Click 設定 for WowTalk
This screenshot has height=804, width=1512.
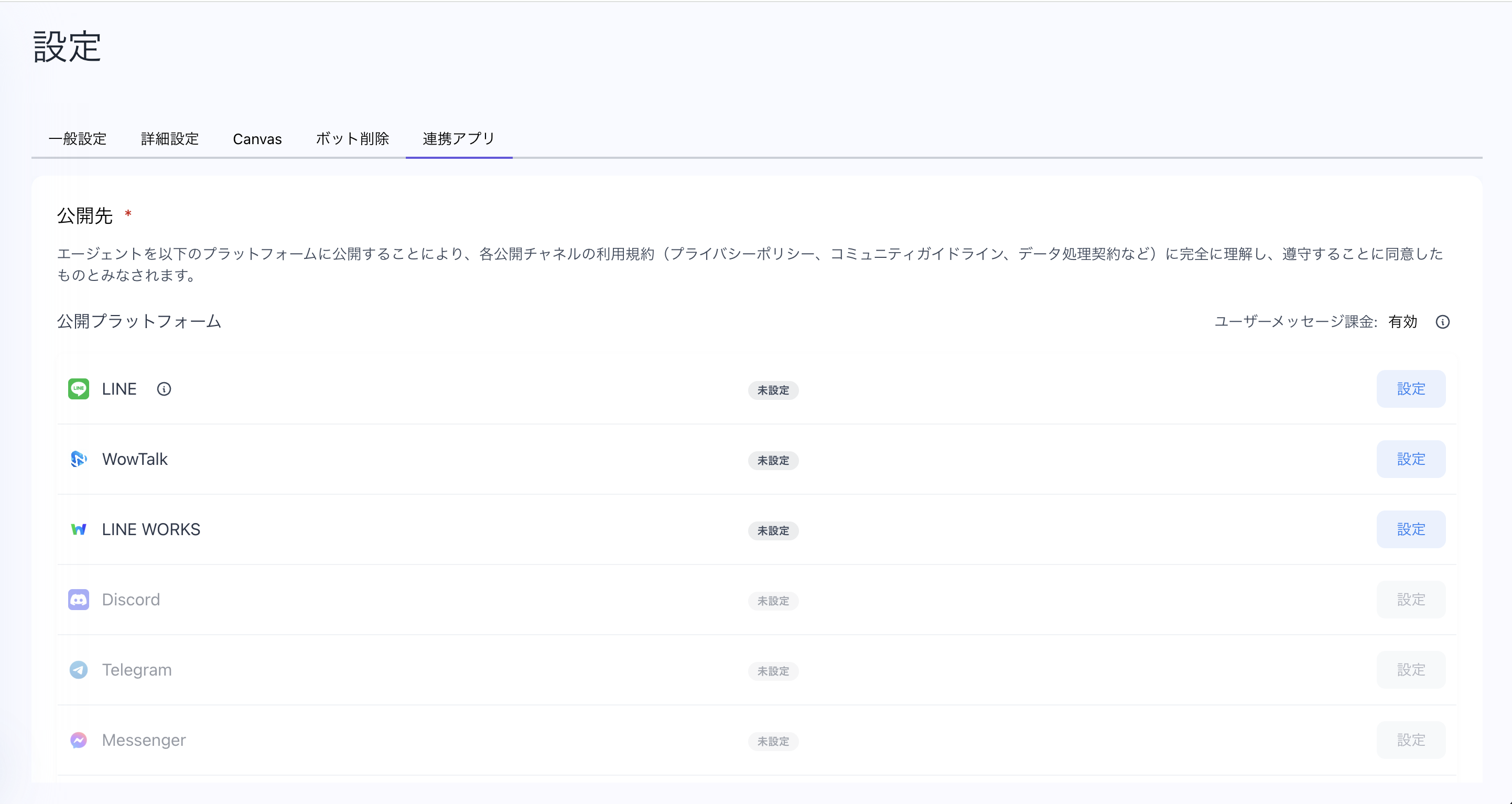tap(1411, 460)
